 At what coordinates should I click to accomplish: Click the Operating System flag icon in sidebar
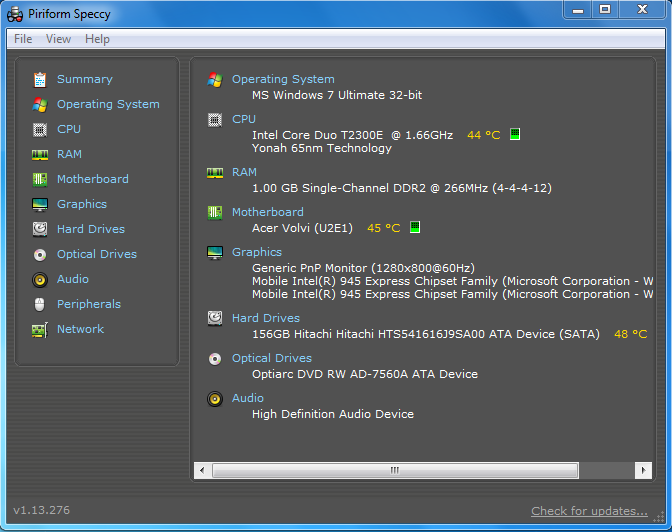point(40,105)
